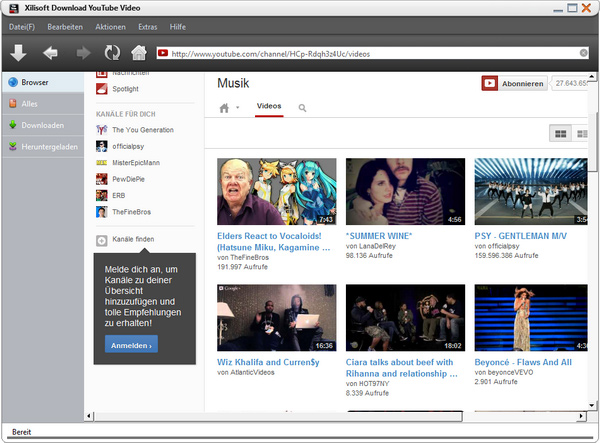
Task: Open The You Generation channel
Action: click(143, 130)
